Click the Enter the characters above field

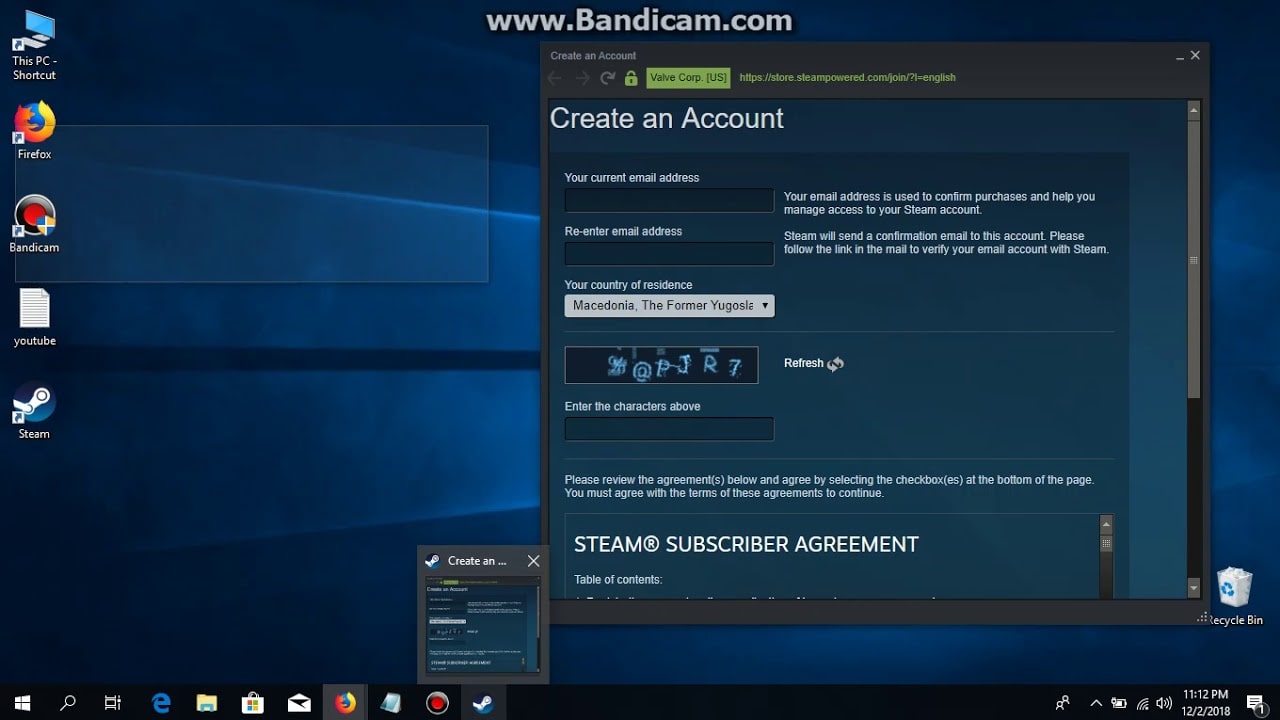click(669, 429)
